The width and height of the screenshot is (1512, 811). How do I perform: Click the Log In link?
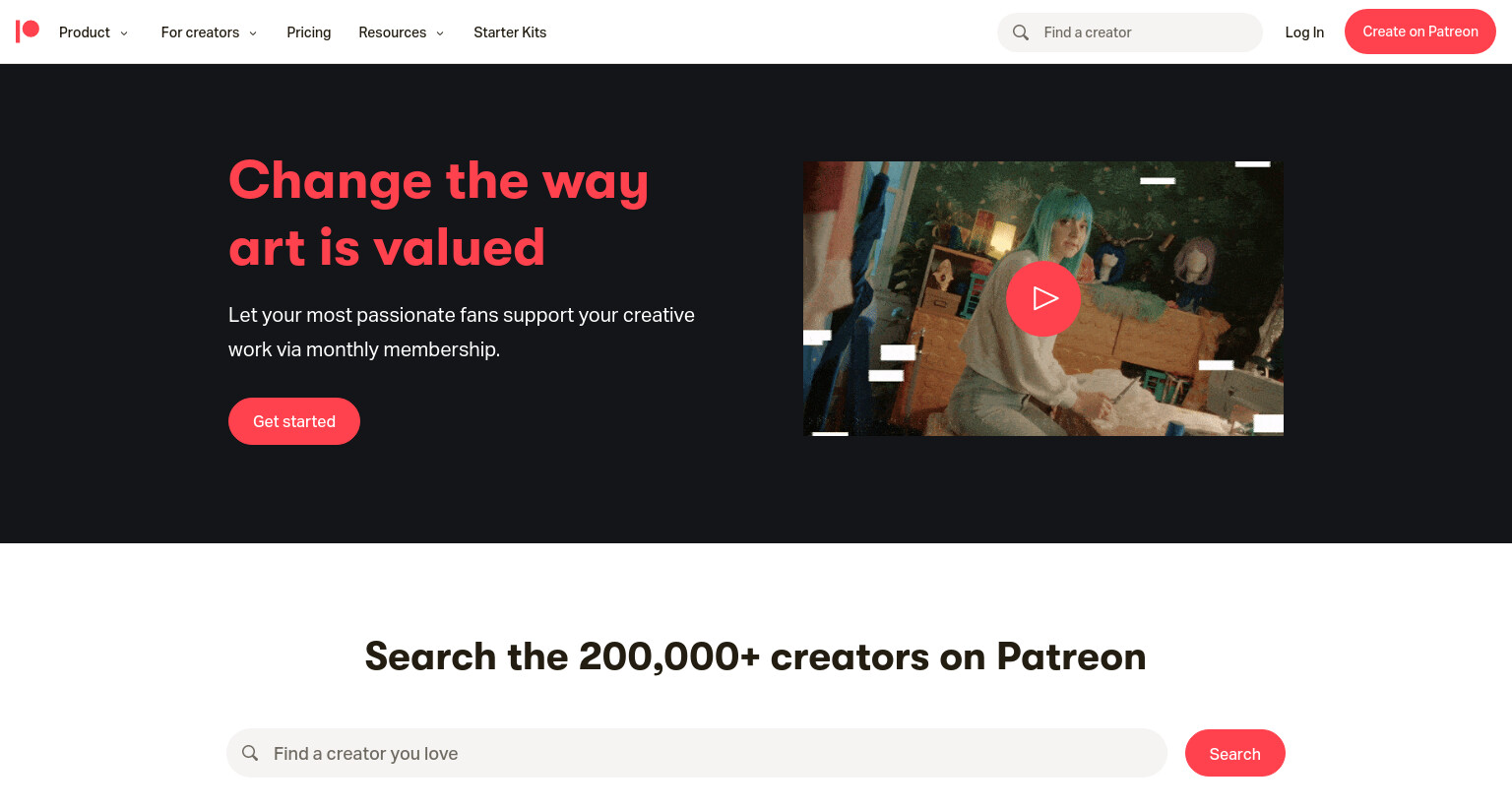click(1304, 32)
